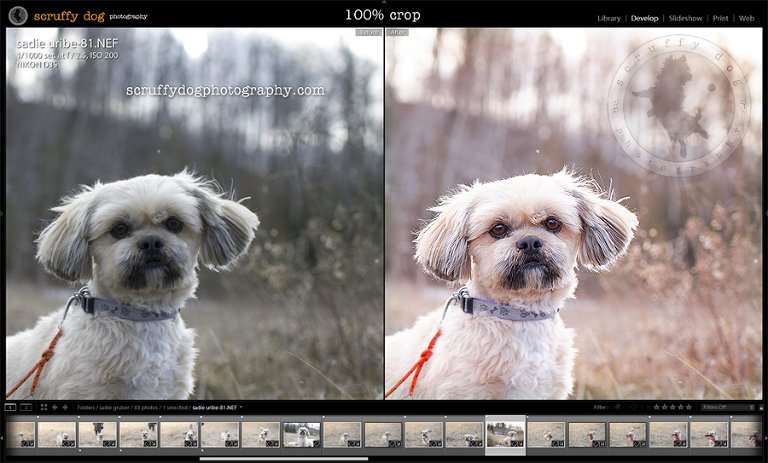Toggle the filter lock switch at far right

762,407
